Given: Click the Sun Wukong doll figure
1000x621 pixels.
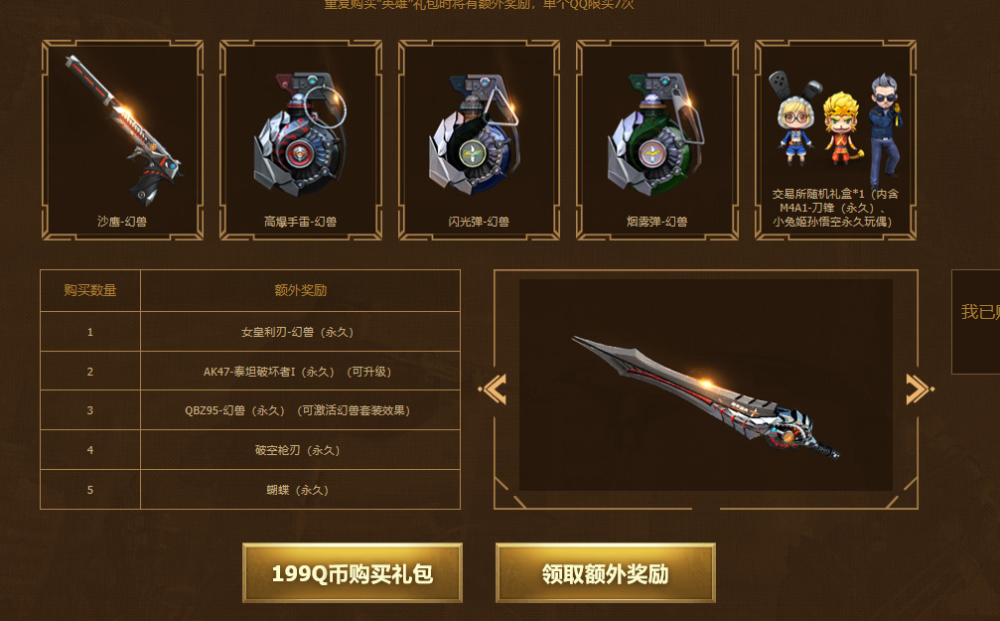Looking at the screenshot, I should (842, 129).
